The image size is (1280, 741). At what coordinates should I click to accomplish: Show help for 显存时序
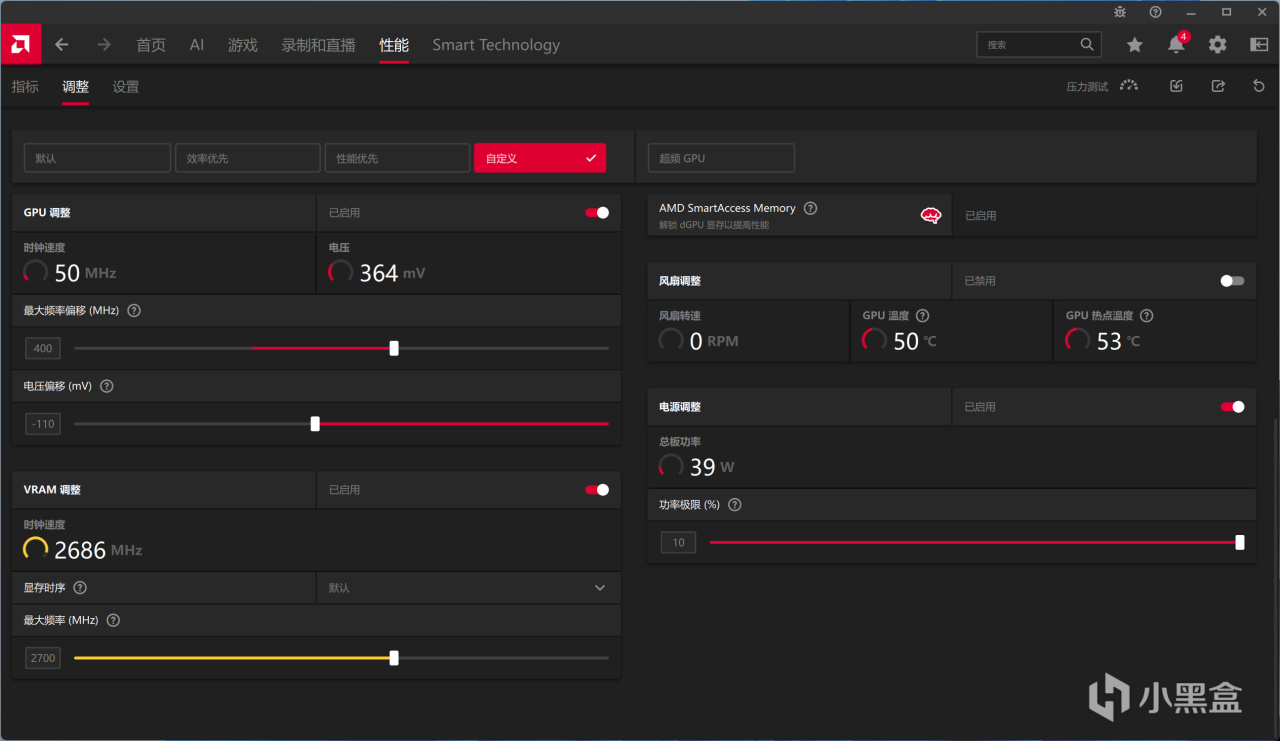(x=80, y=588)
